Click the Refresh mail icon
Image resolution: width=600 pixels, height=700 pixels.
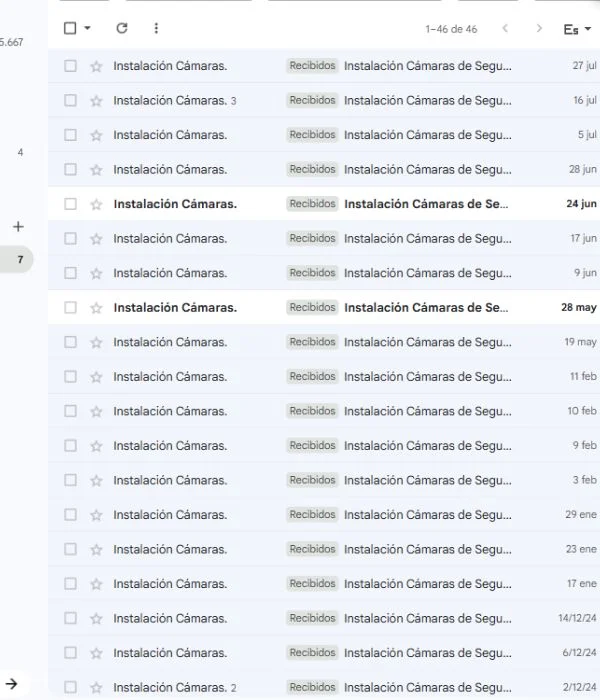point(122,29)
